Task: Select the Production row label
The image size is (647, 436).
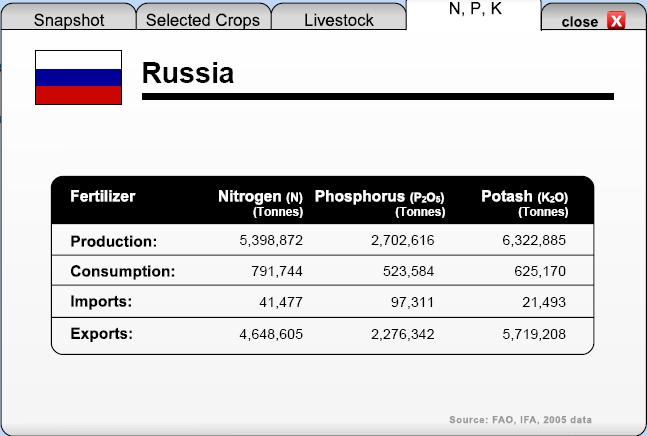Action: tap(114, 241)
